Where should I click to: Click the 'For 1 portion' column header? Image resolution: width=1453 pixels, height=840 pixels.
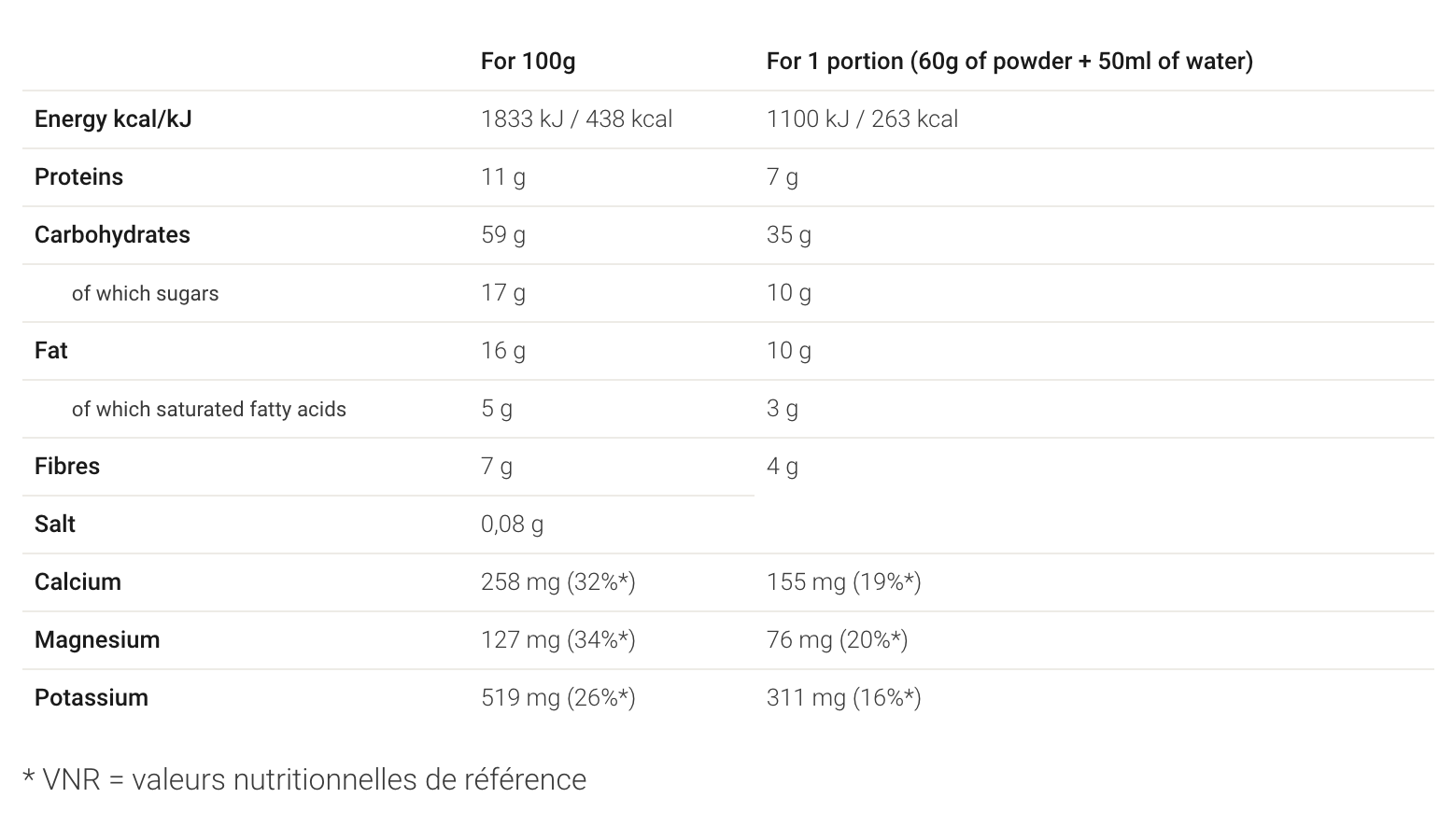tap(1009, 62)
